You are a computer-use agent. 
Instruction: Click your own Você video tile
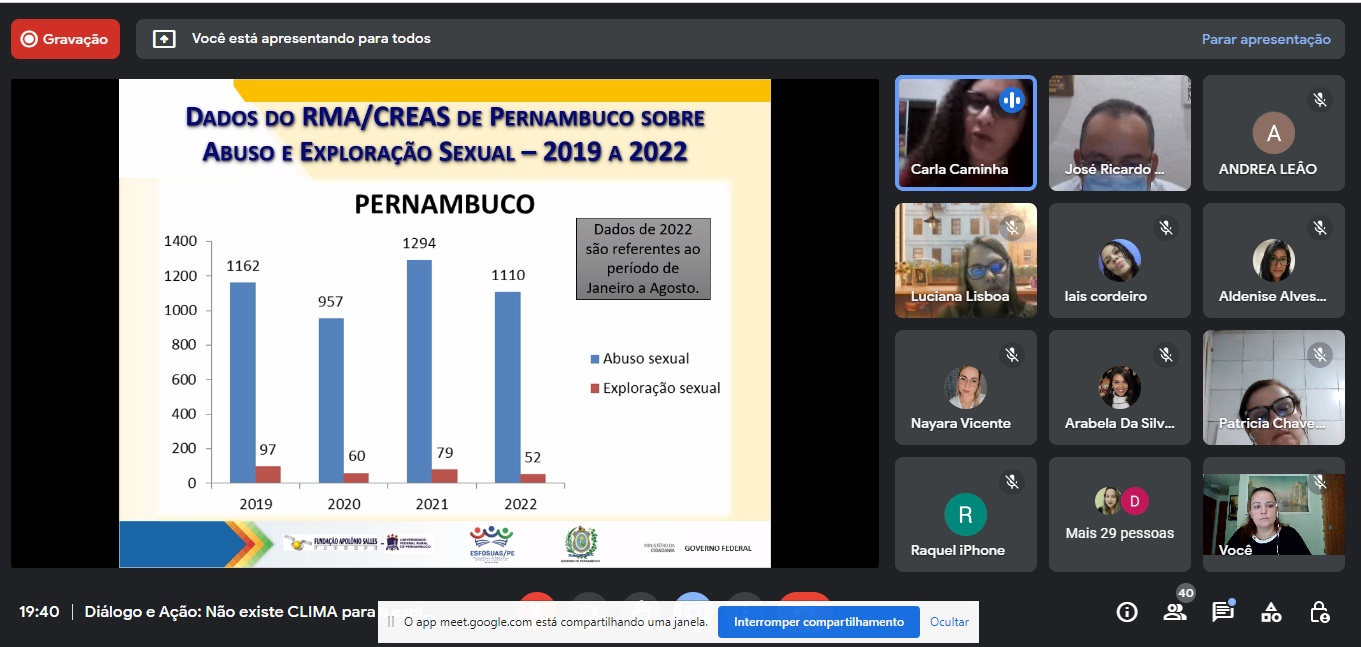[1273, 514]
